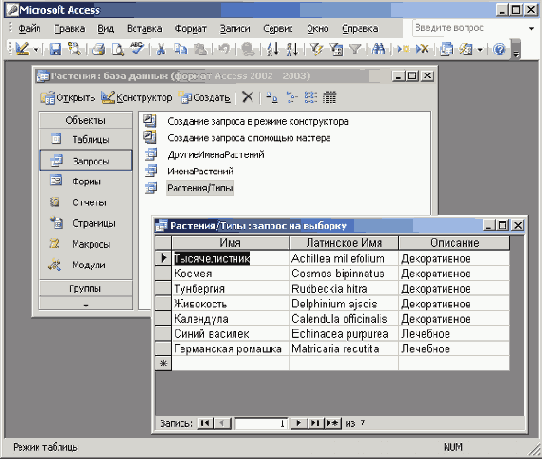Viewport: 542px width, 459px height.
Task: Expand the View mode dropdown arrow
Action: click(36, 49)
